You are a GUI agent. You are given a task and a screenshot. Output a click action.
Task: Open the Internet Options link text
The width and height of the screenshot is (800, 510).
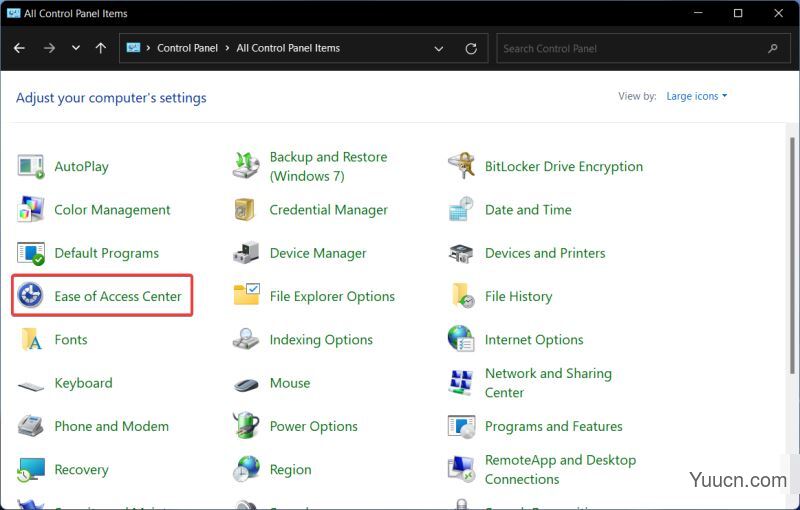tap(534, 339)
